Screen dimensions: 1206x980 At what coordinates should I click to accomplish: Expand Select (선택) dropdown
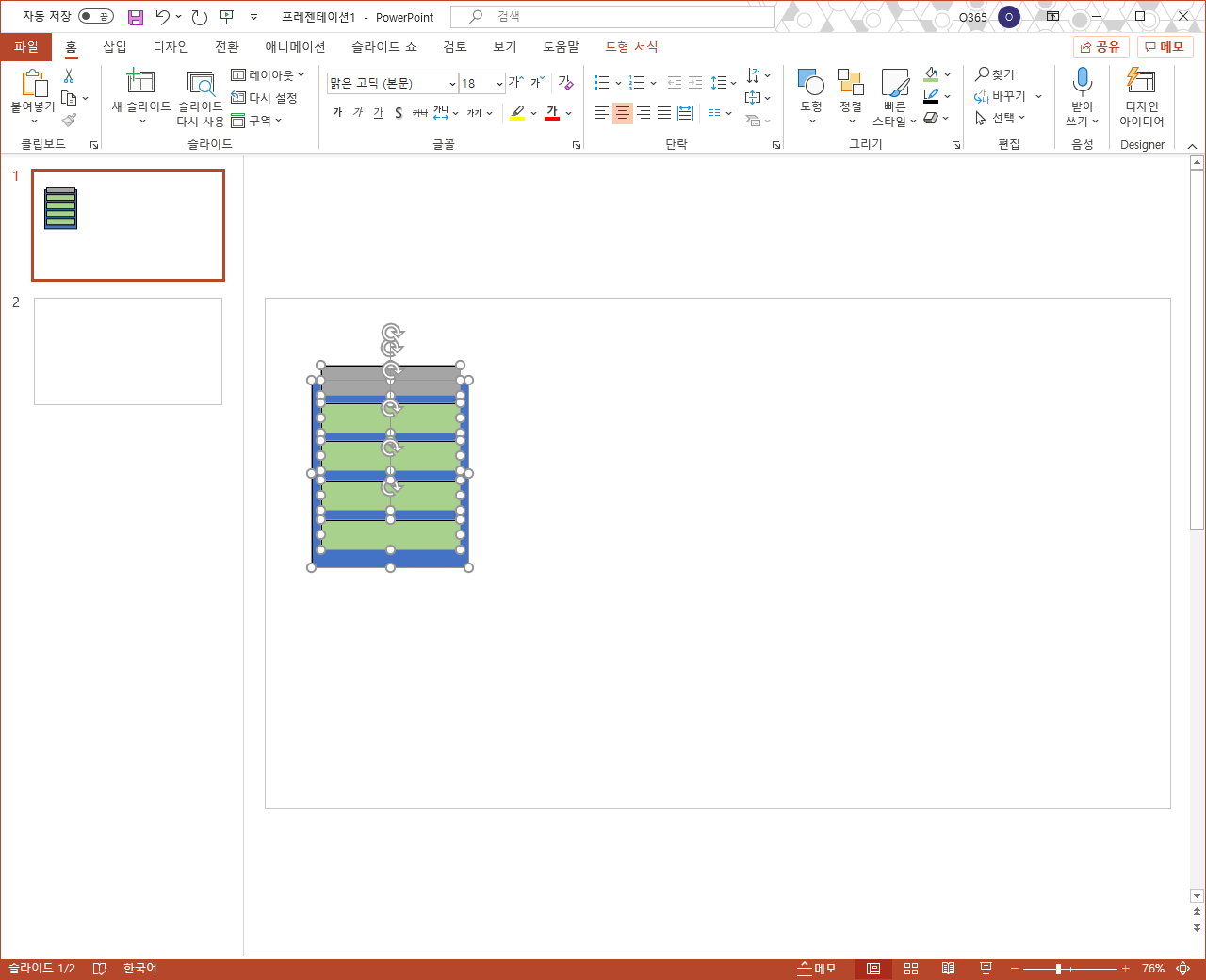1001,118
